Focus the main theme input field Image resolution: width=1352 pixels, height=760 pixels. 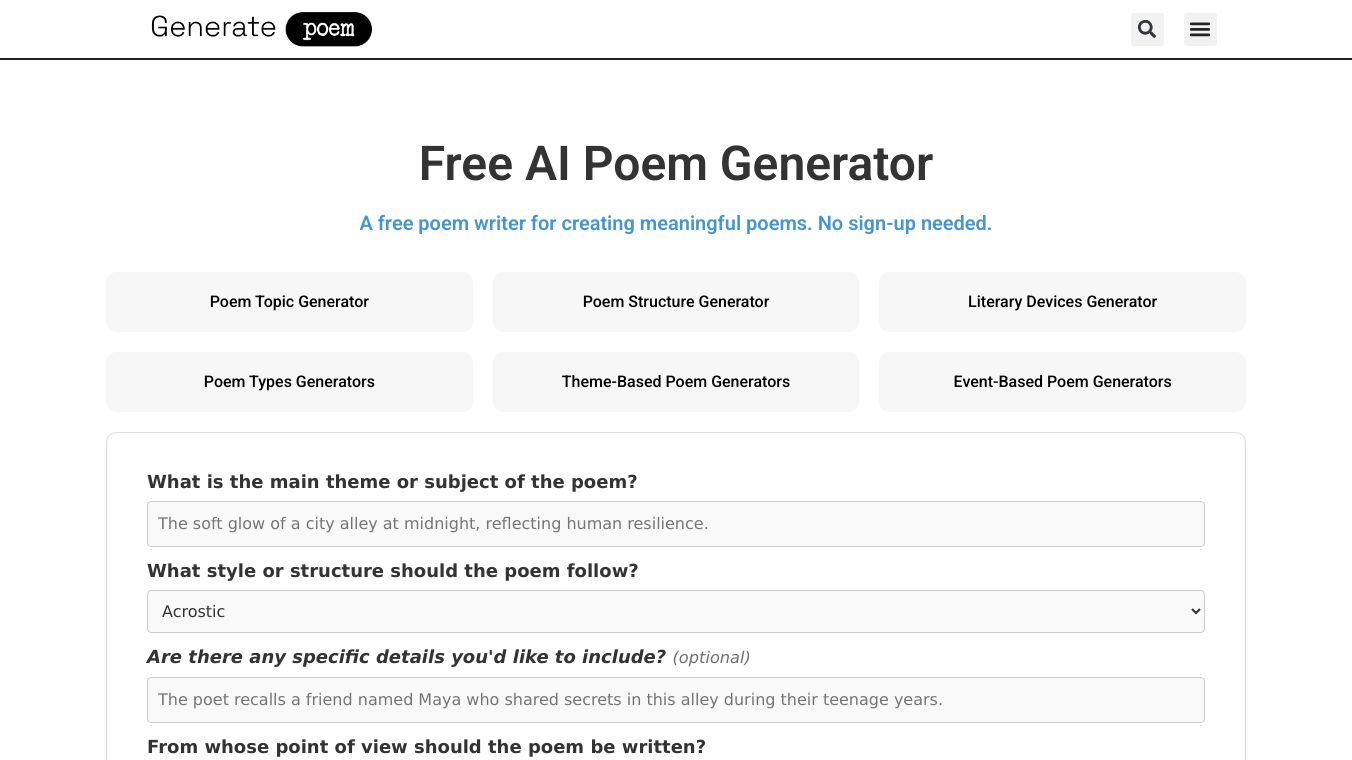click(676, 524)
